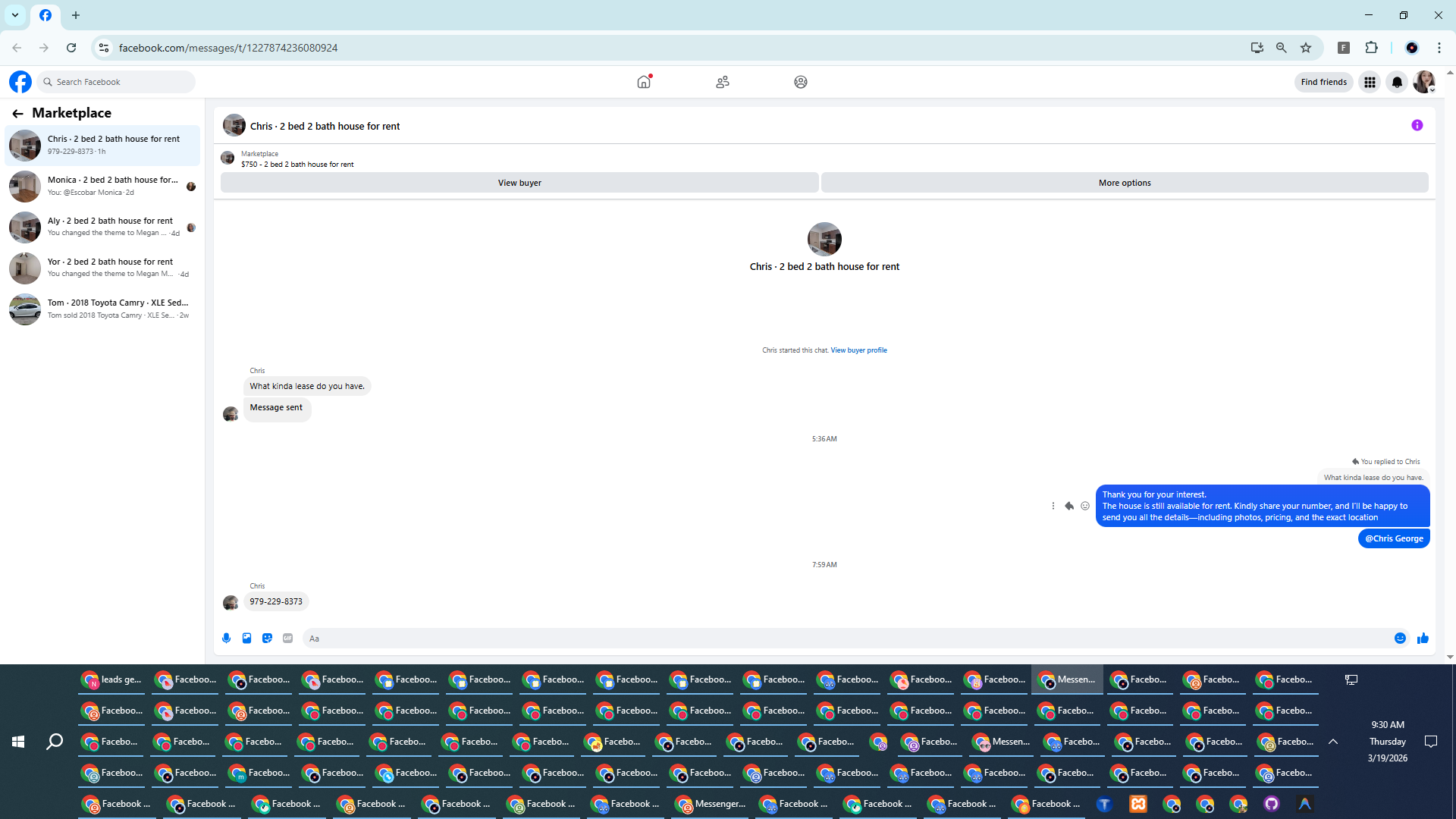Screen dimensions: 1456x819
Task: Show hidden system tray icons
Action: [1332, 742]
